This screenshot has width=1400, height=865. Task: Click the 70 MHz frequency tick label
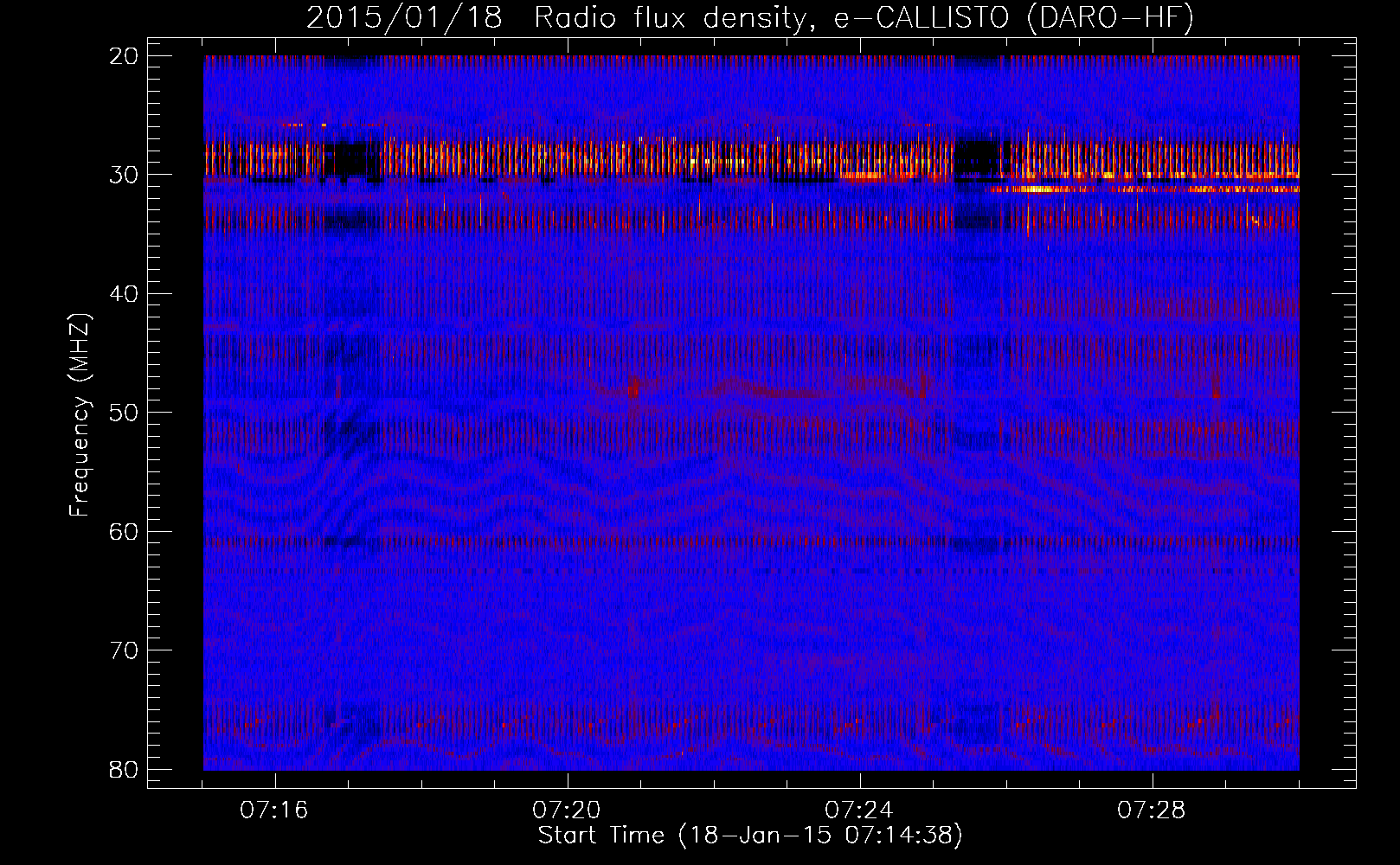[125, 650]
